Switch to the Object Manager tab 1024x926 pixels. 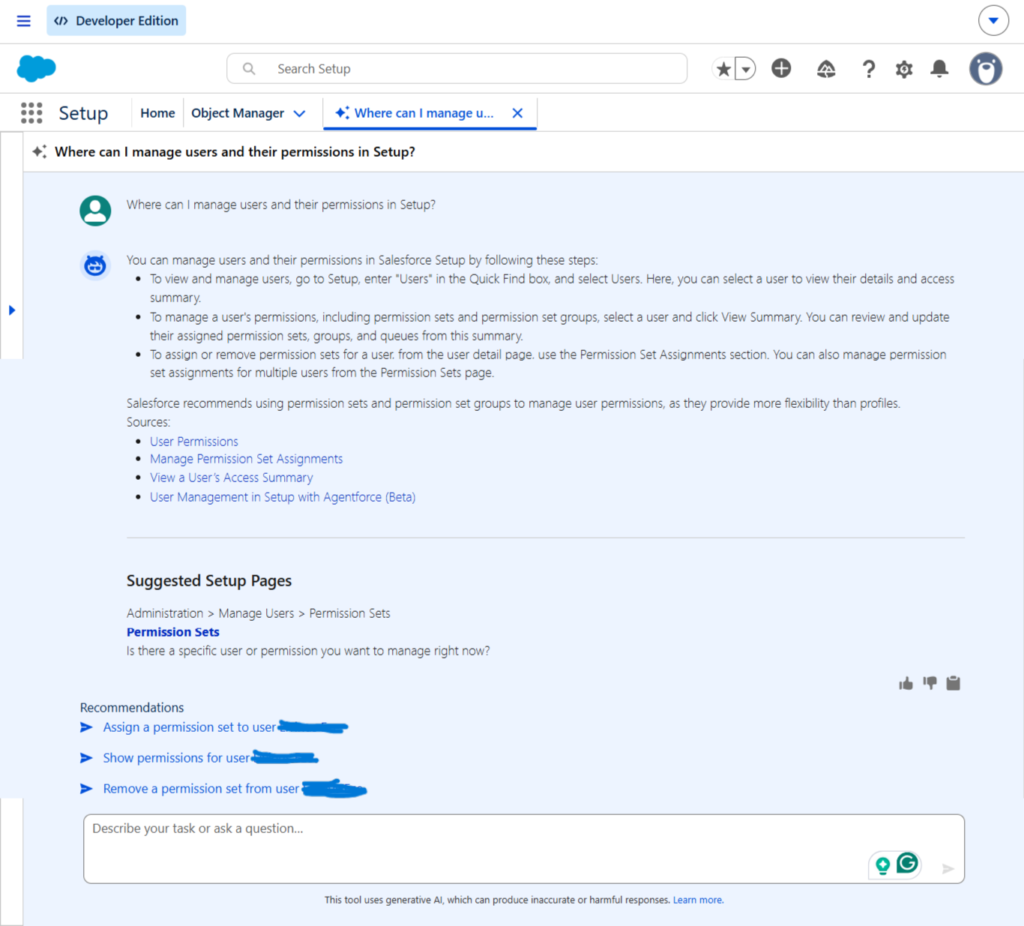238,113
